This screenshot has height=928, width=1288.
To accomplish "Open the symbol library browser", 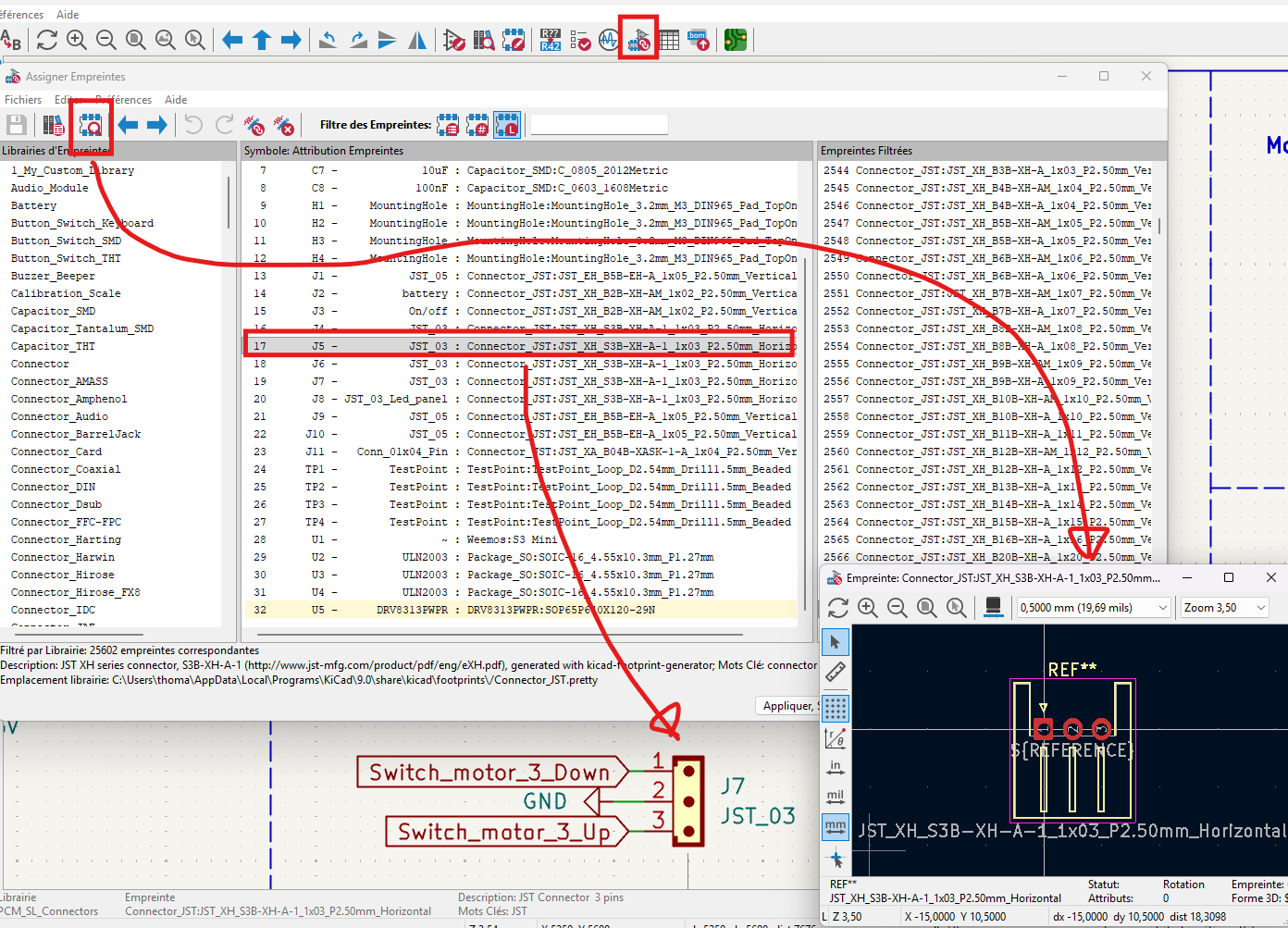I will (484, 40).
